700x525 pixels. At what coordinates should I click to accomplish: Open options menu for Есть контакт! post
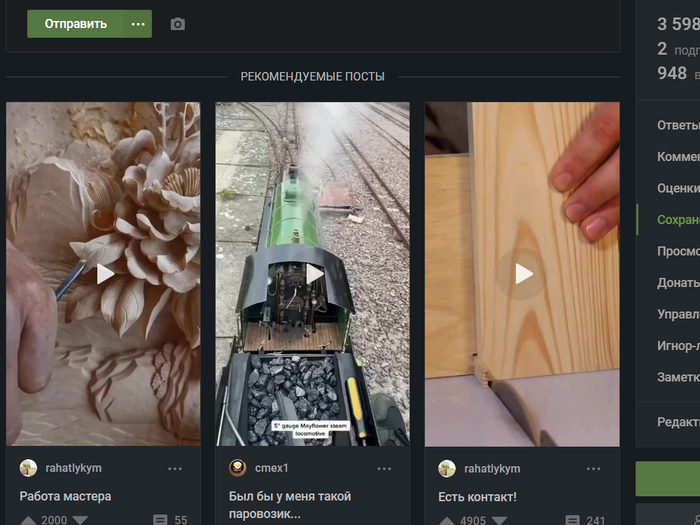pyautogui.click(x=593, y=469)
